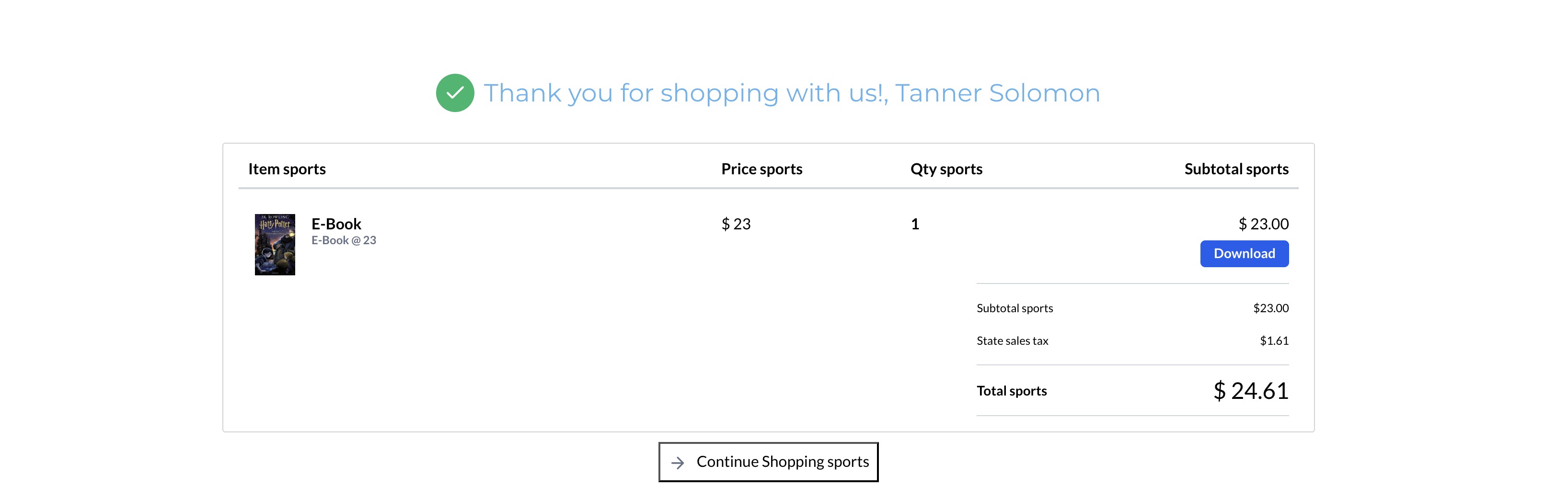The width and height of the screenshot is (1568, 498).
Task: Click the Subtotal sports column header
Action: click(x=1235, y=169)
